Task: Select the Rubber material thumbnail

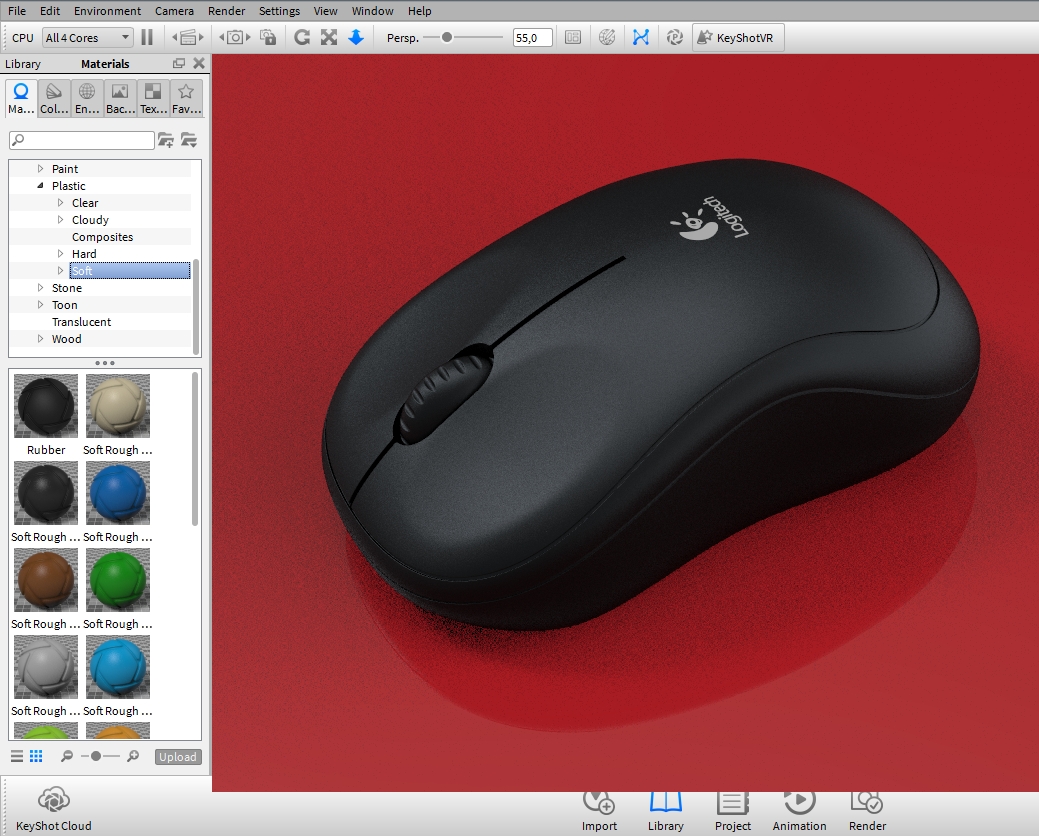Action: click(x=45, y=406)
